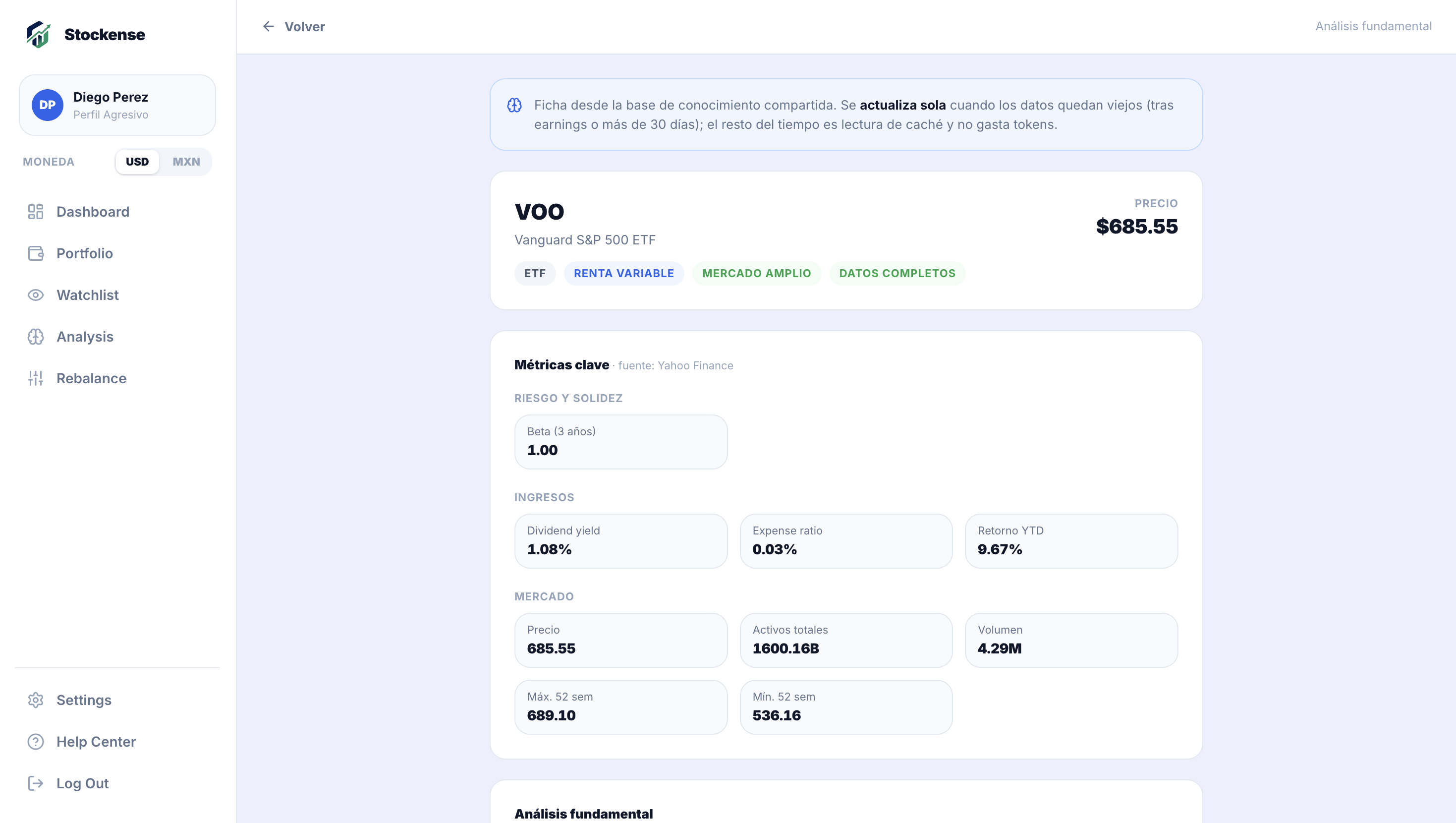Click the Stockense logo icon
Image resolution: width=1456 pixels, height=823 pixels.
click(39, 35)
